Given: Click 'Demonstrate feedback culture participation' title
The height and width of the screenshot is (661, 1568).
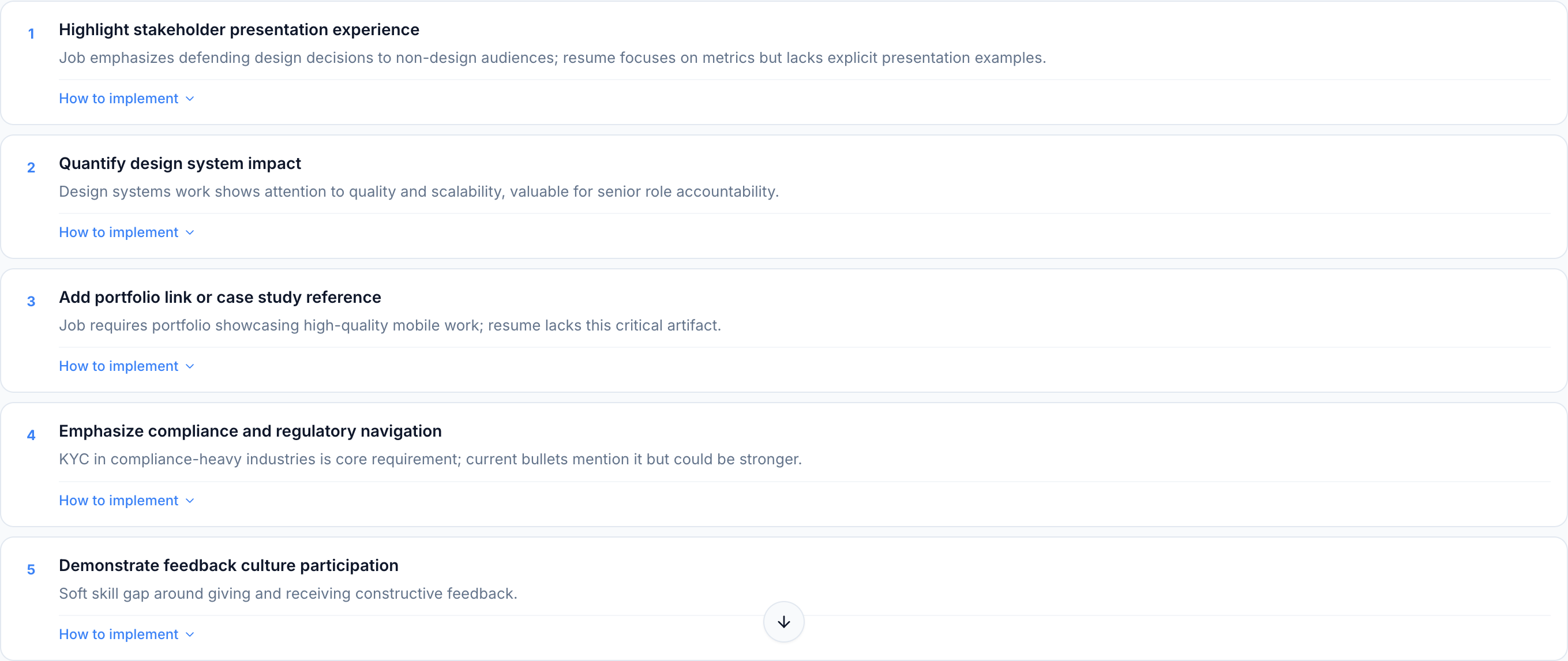Looking at the screenshot, I should pyautogui.click(x=228, y=565).
